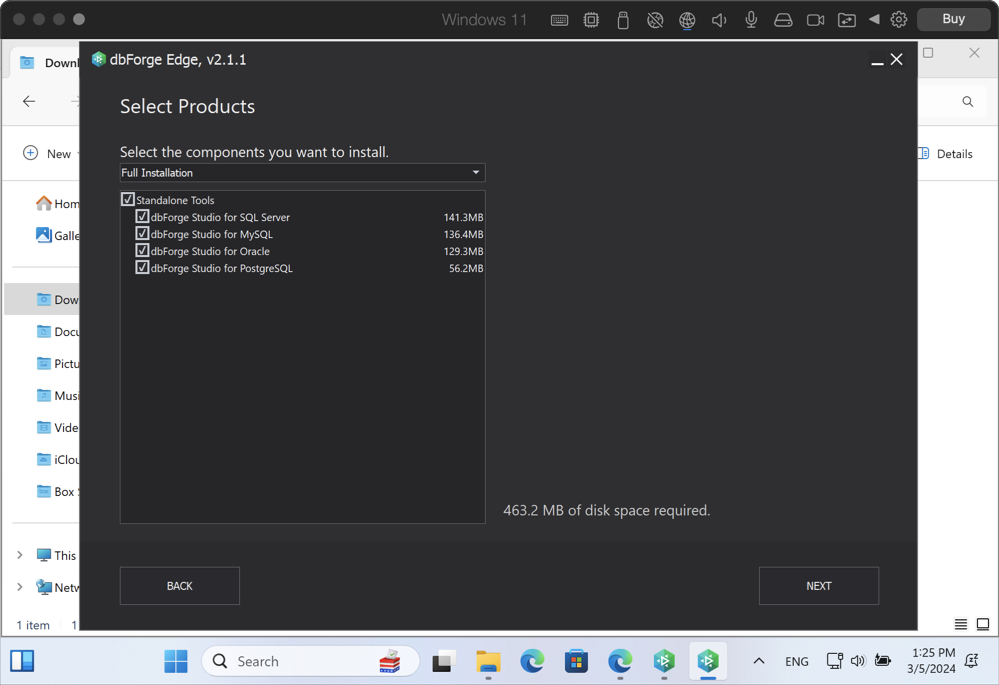Switch File Explorer to the large icons view
999x685 pixels.
pos(983,624)
